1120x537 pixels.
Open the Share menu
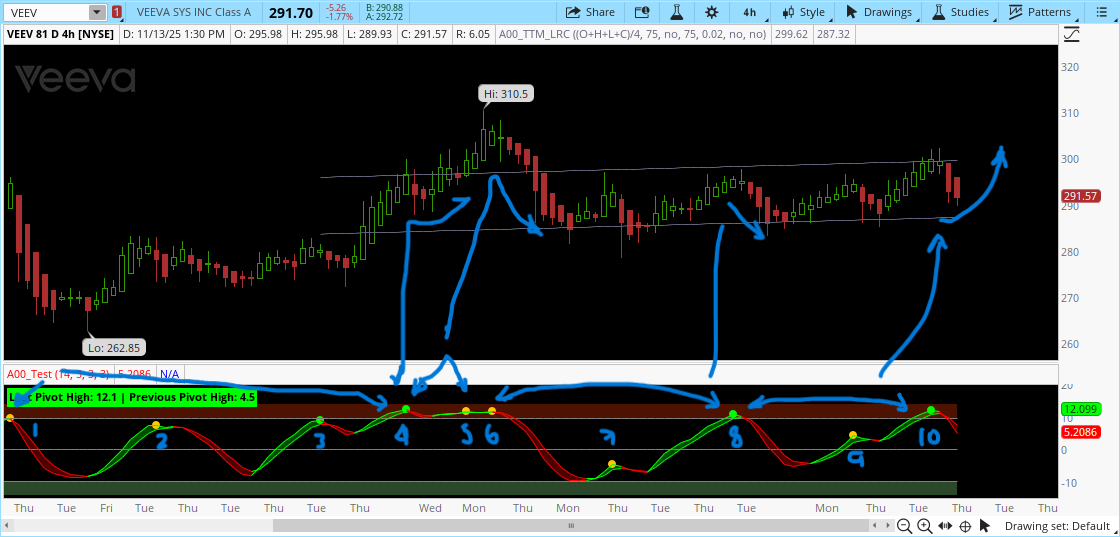tap(590, 12)
